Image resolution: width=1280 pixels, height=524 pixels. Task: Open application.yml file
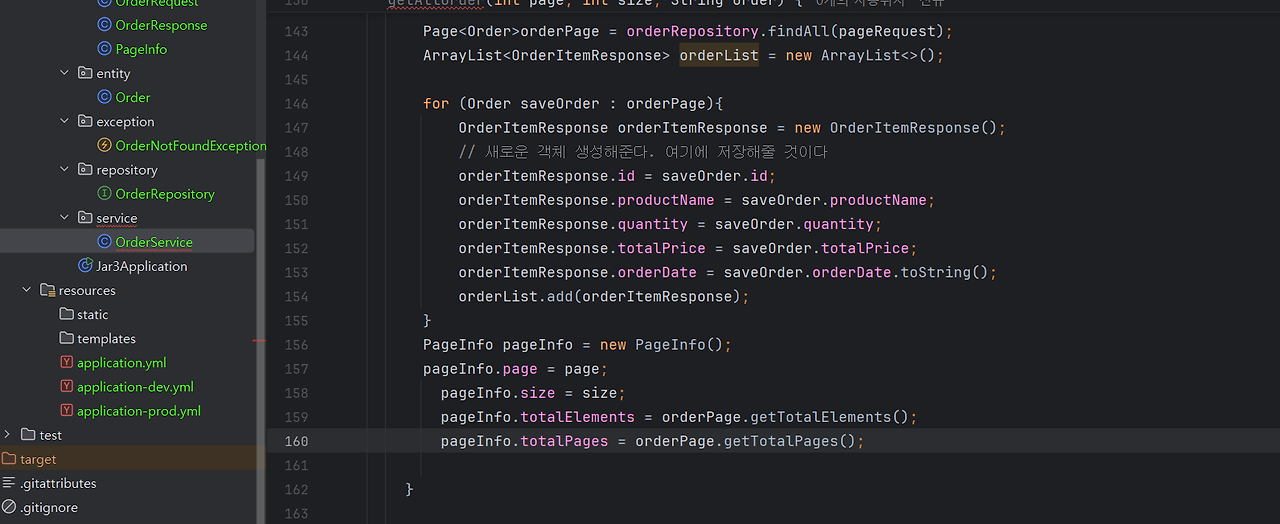[121, 363]
